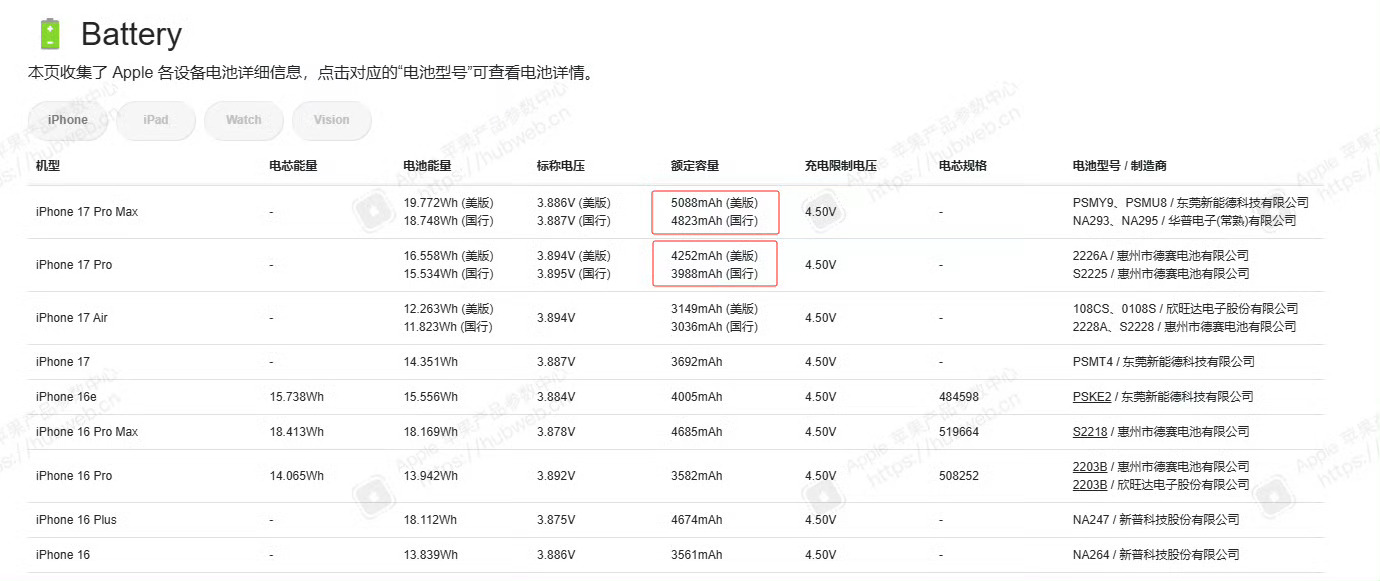Select the iPhone 17 Pro Max row name
Screen dimensions: 1380x581
point(87,212)
